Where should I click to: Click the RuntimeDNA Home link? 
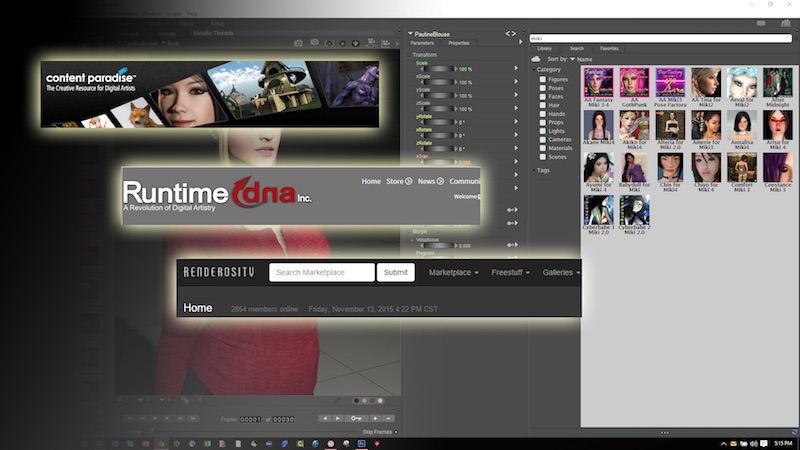coord(371,181)
